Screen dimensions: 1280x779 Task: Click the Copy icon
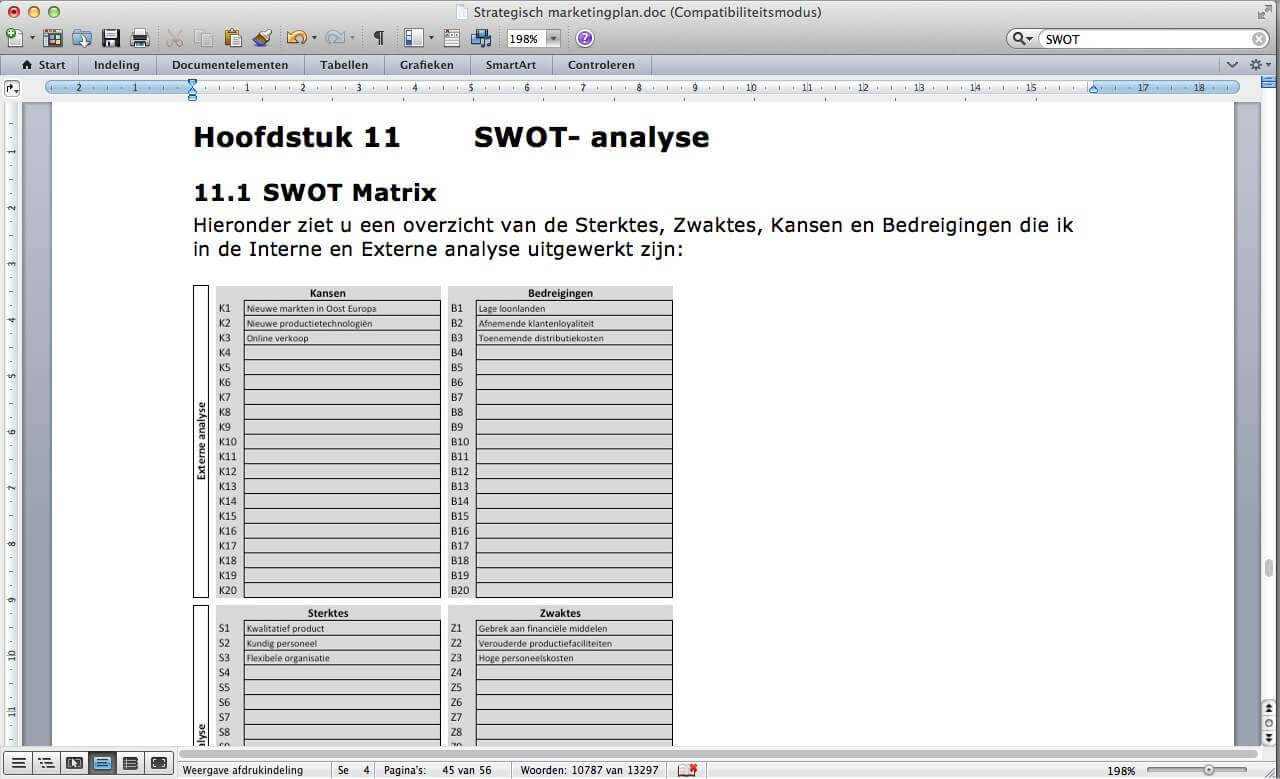(203, 38)
